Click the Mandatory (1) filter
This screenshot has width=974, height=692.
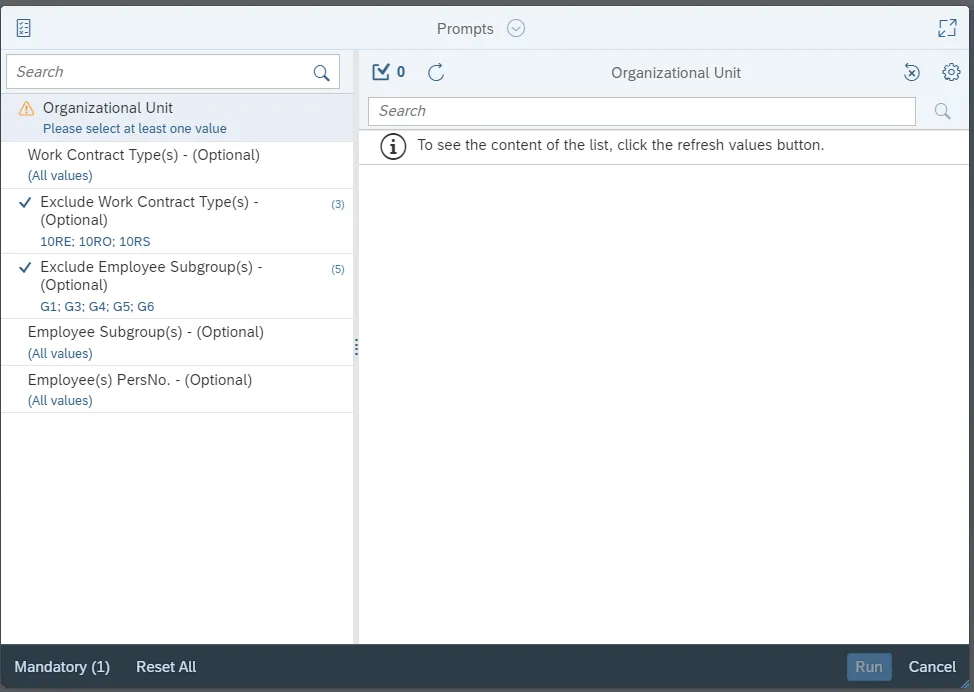pyautogui.click(x=62, y=667)
